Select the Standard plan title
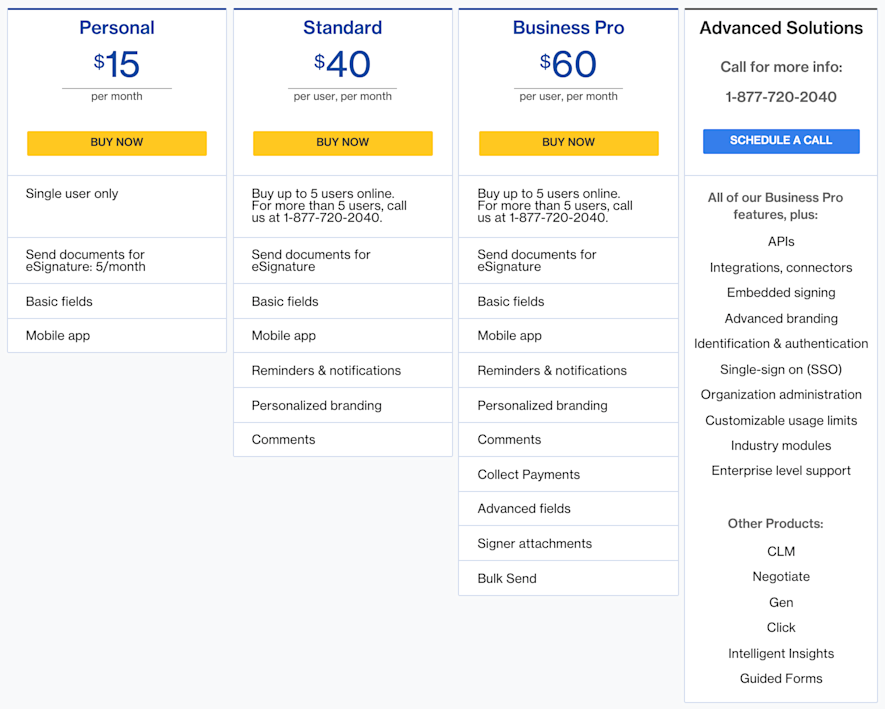Viewport: 885px width, 709px height. pyautogui.click(x=342, y=28)
